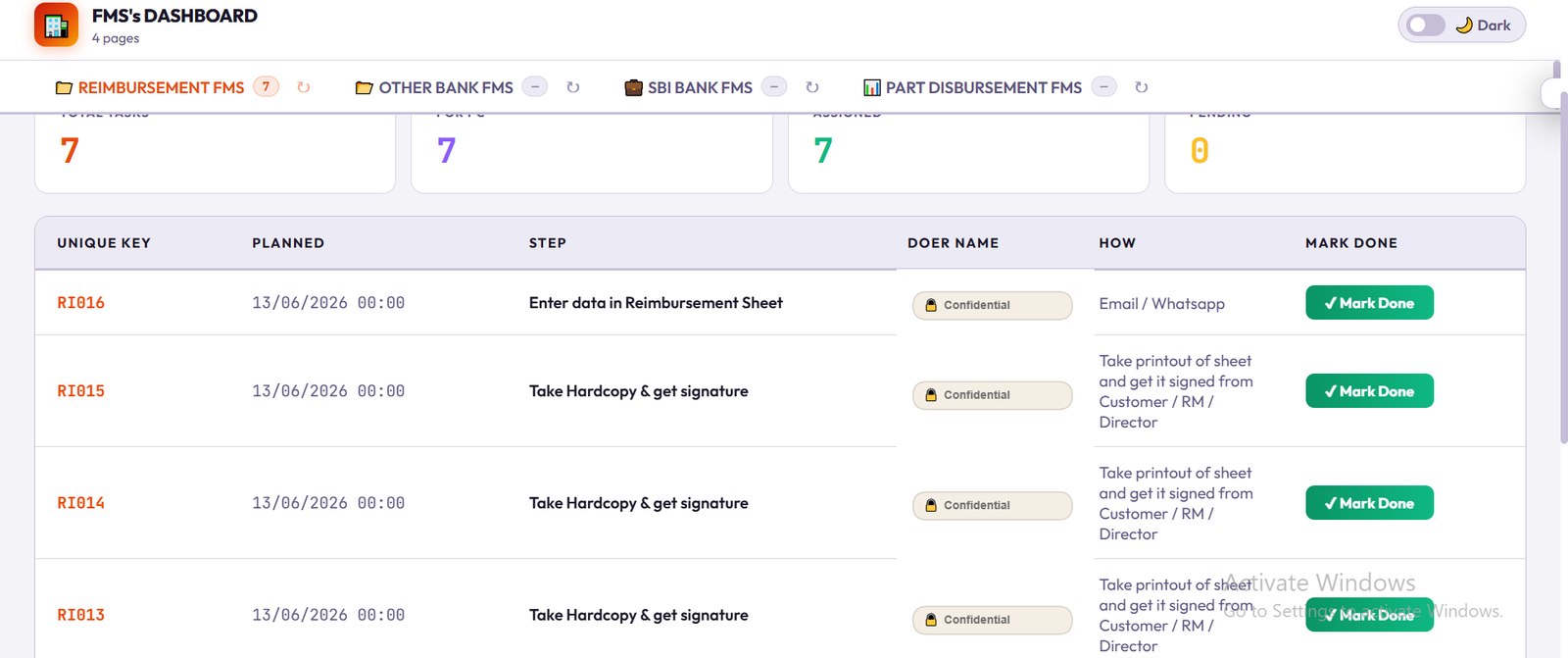Click the yellow pending count 0

pyautogui.click(x=1200, y=151)
